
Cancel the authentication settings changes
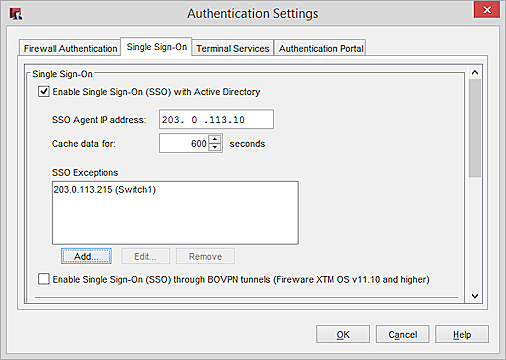[402, 334]
